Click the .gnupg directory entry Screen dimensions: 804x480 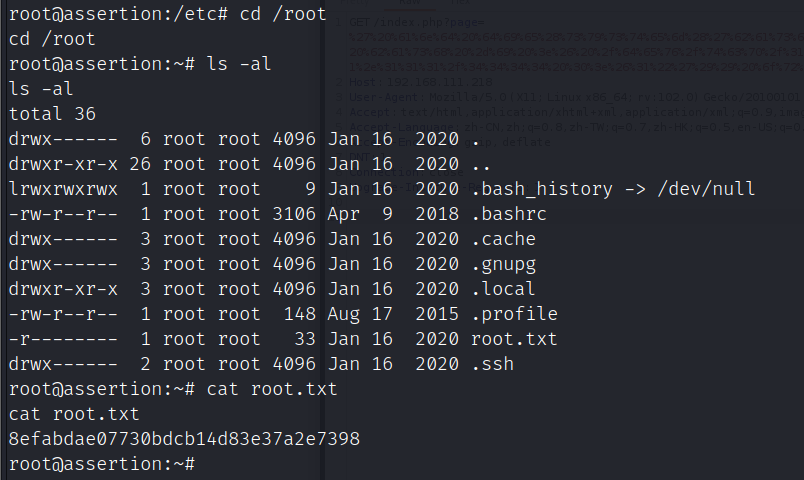point(503,265)
